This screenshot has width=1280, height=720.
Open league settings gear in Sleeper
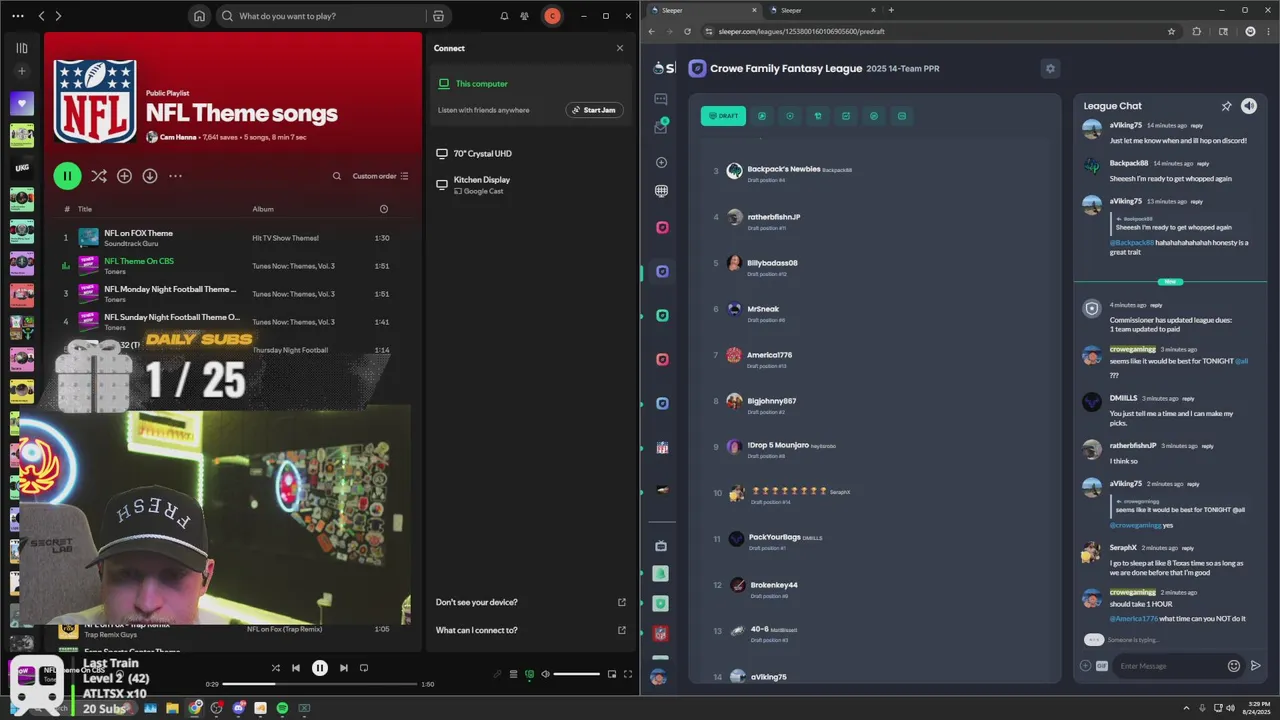[x=1050, y=68]
